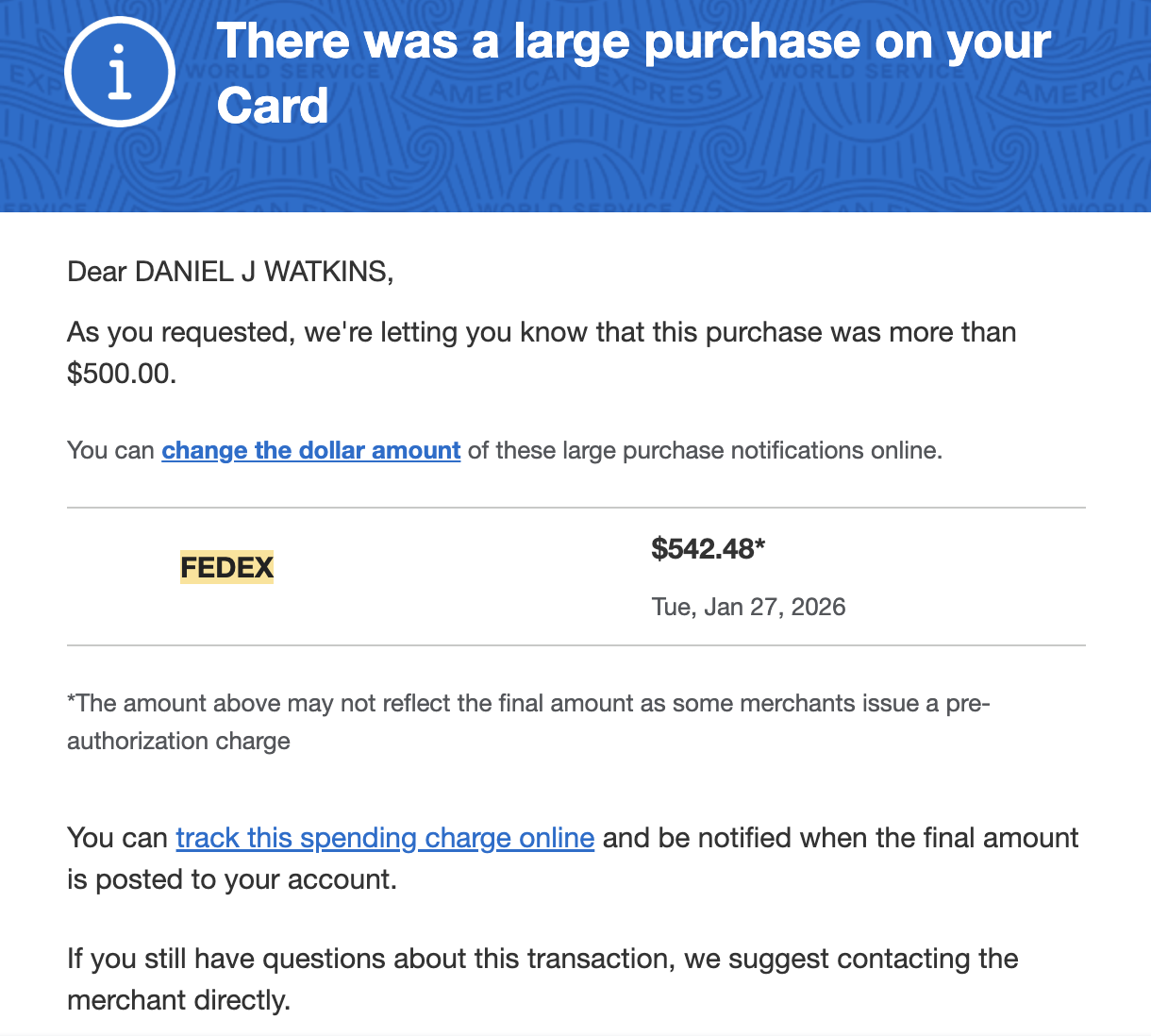Click the divider line below the purchase date
This screenshot has width=1151, height=1036.
[576, 645]
